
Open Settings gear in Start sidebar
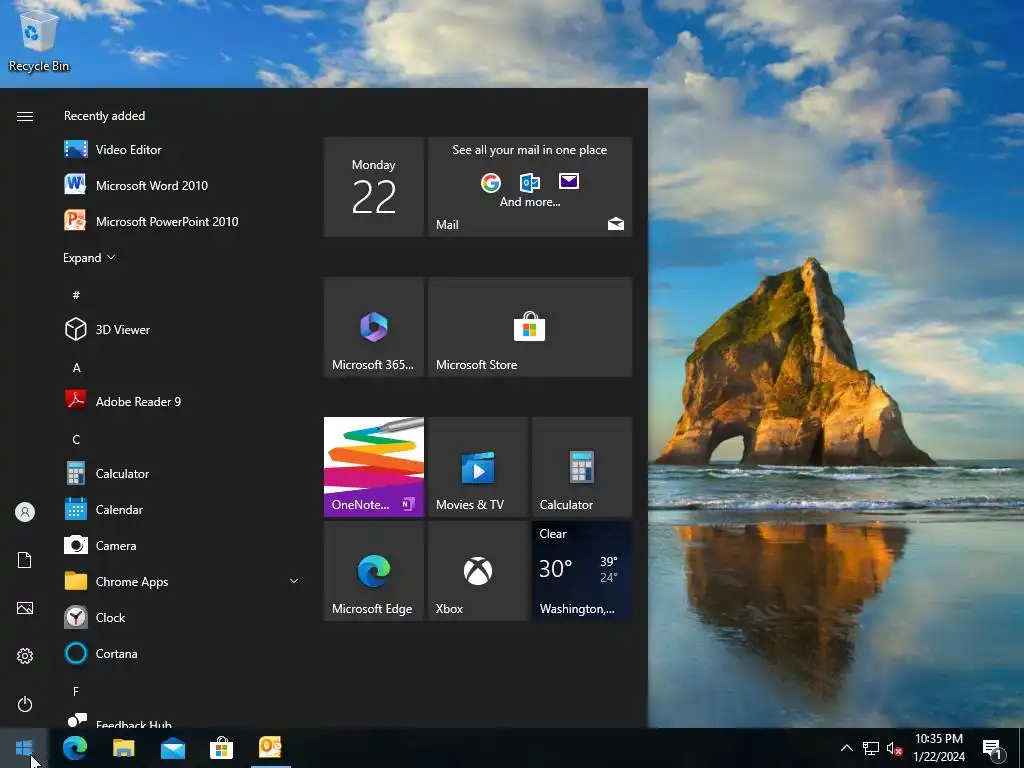tap(25, 656)
